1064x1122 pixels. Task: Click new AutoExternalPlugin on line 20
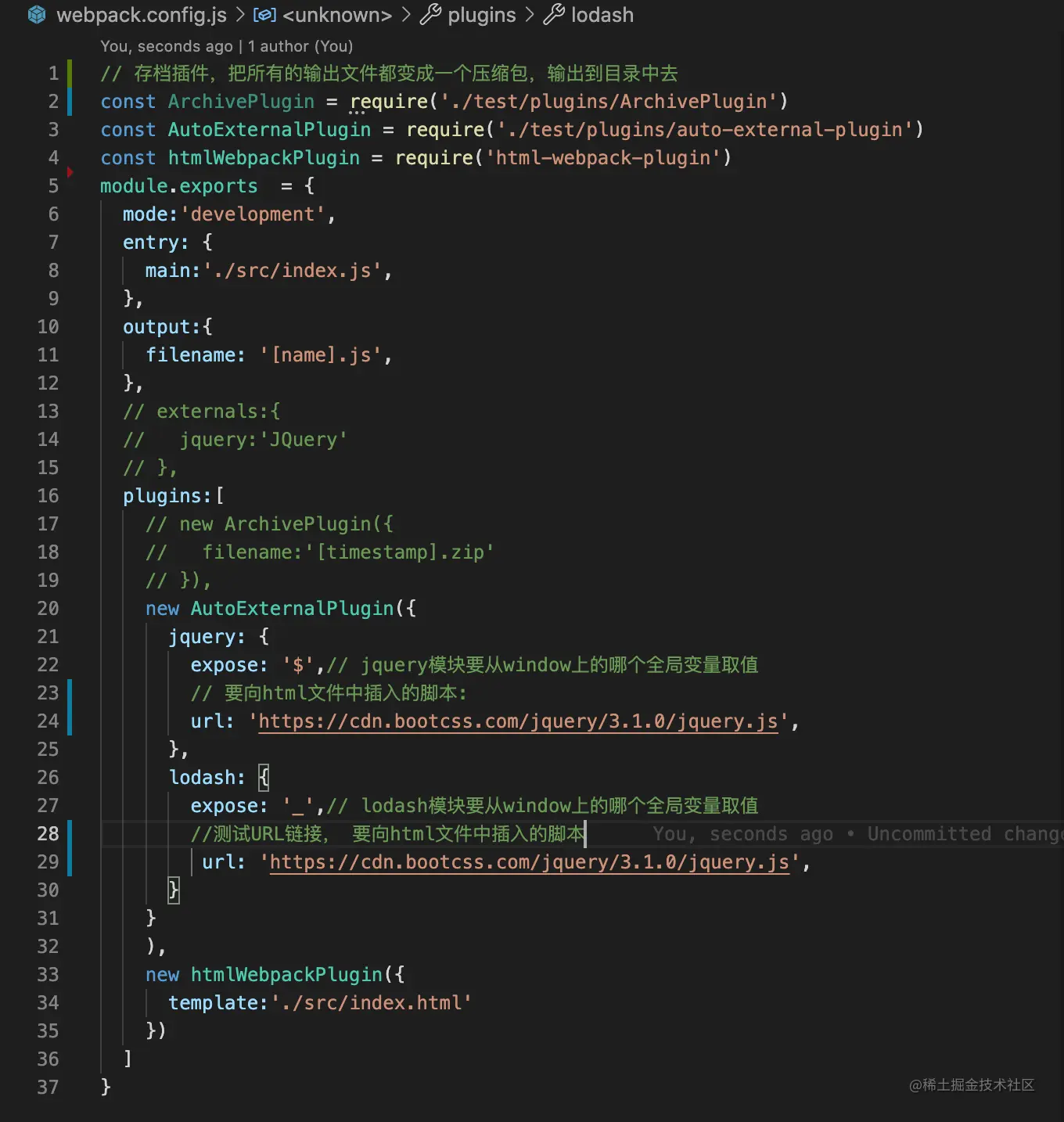269,609
